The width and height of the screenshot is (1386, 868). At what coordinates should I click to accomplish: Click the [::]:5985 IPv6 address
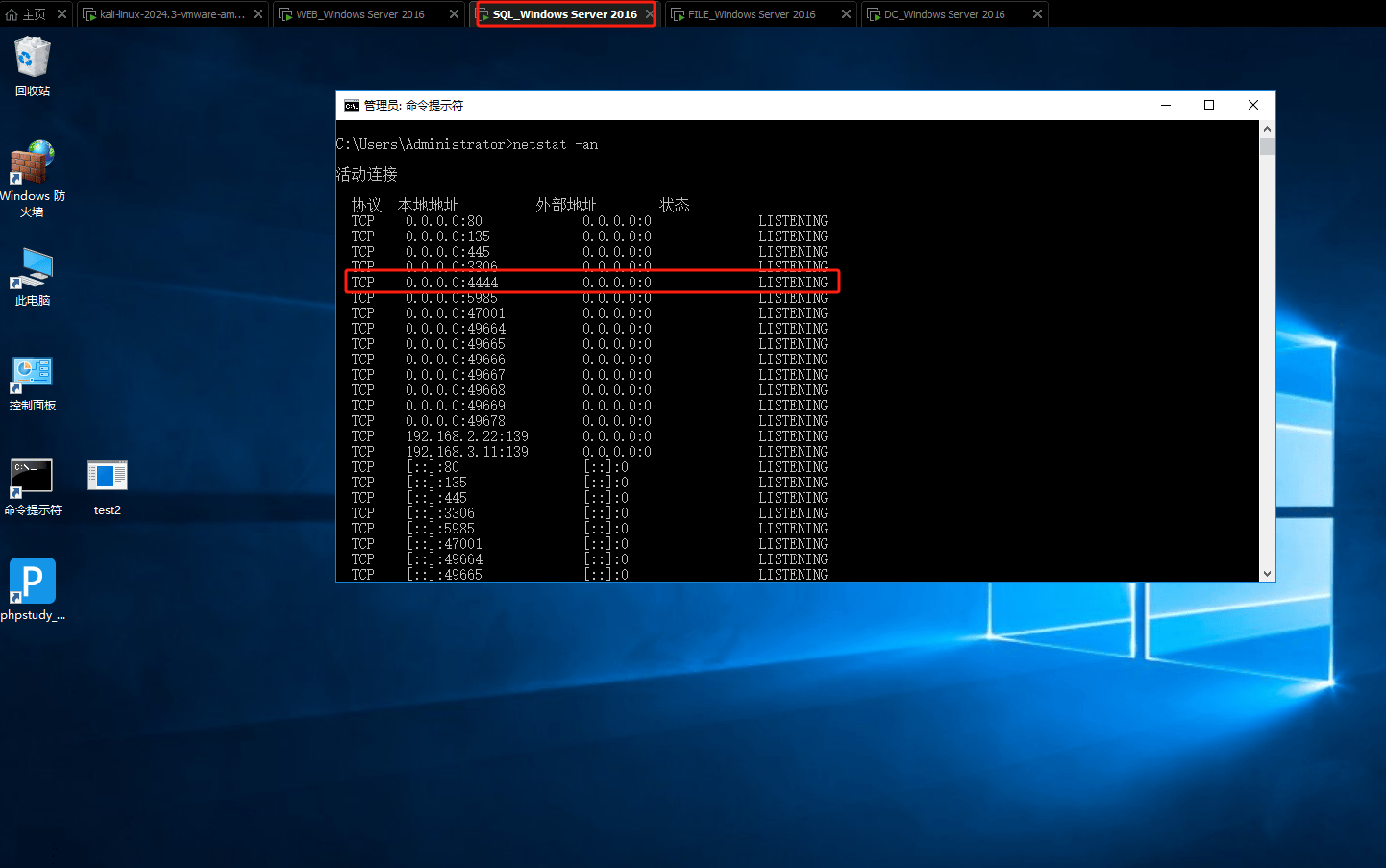click(x=440, y=529)
